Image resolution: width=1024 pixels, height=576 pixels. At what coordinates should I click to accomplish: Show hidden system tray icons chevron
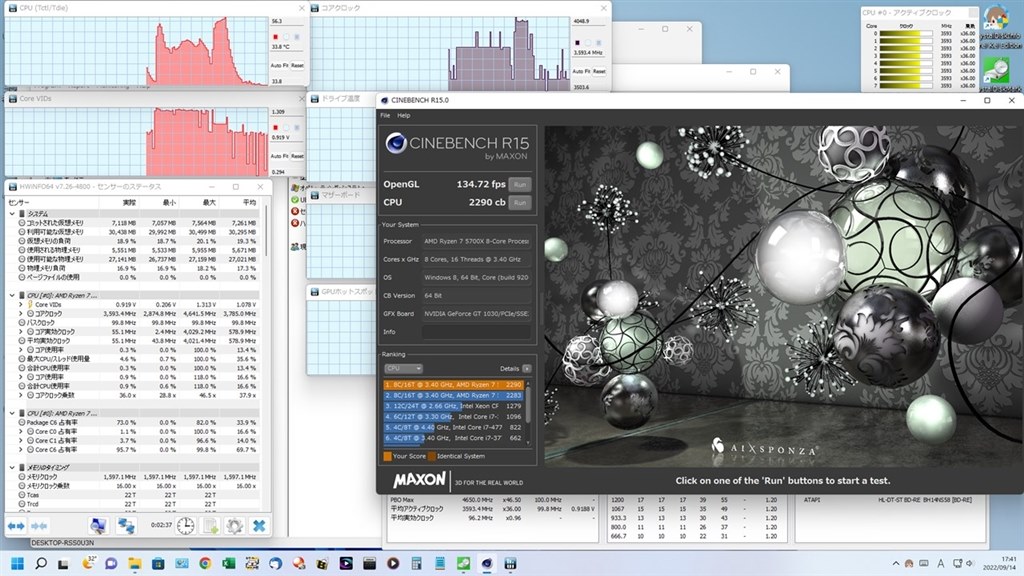(x=895, y=564)
